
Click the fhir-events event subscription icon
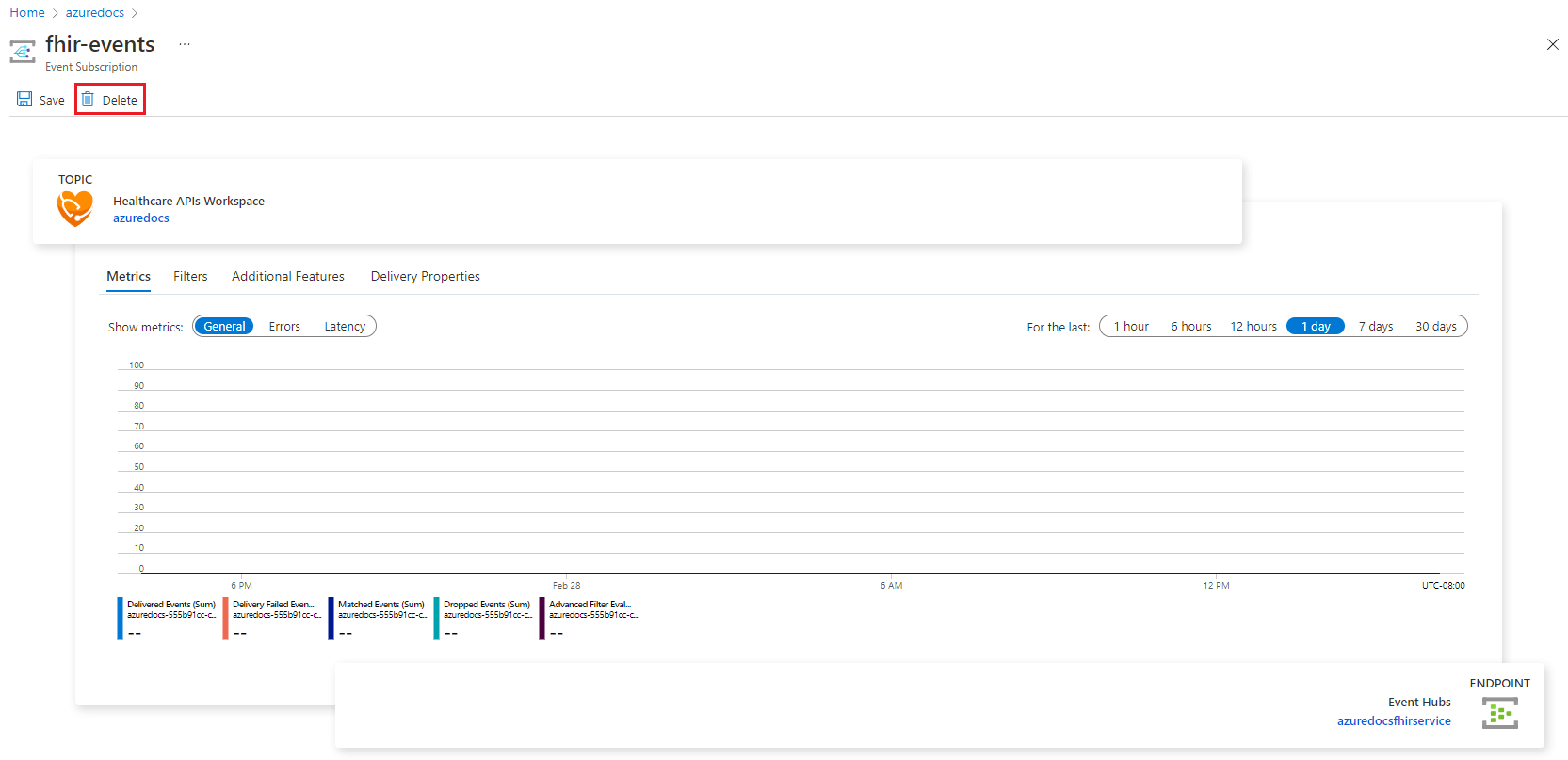[23, 52]
